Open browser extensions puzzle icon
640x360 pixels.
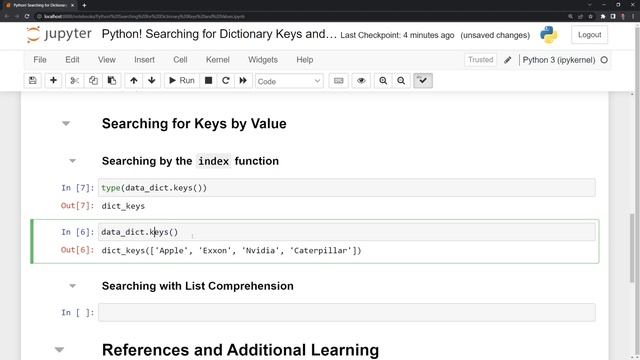[602, 16]
